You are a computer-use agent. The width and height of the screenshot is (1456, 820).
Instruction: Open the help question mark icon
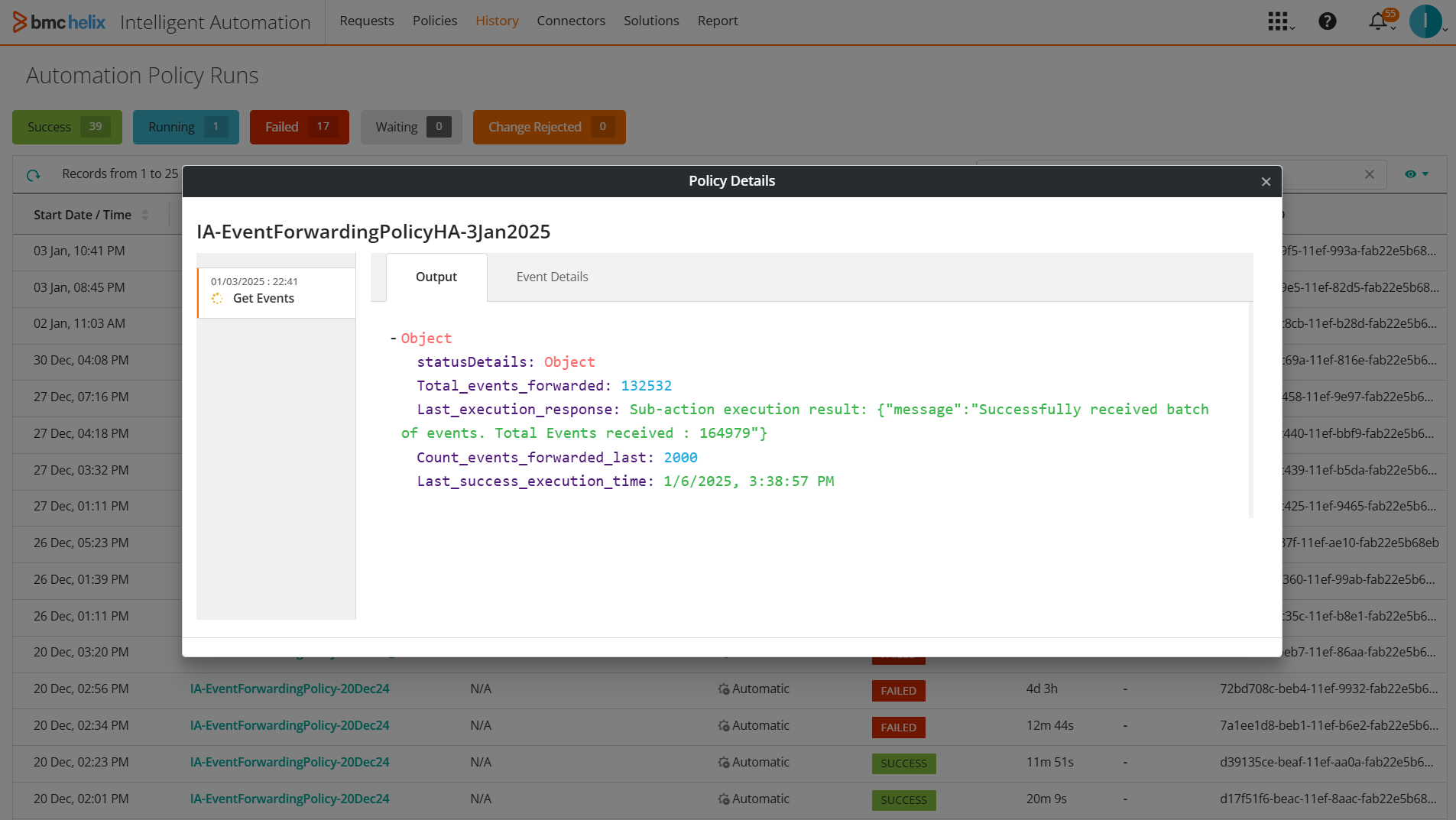[x=1328, y=21]
